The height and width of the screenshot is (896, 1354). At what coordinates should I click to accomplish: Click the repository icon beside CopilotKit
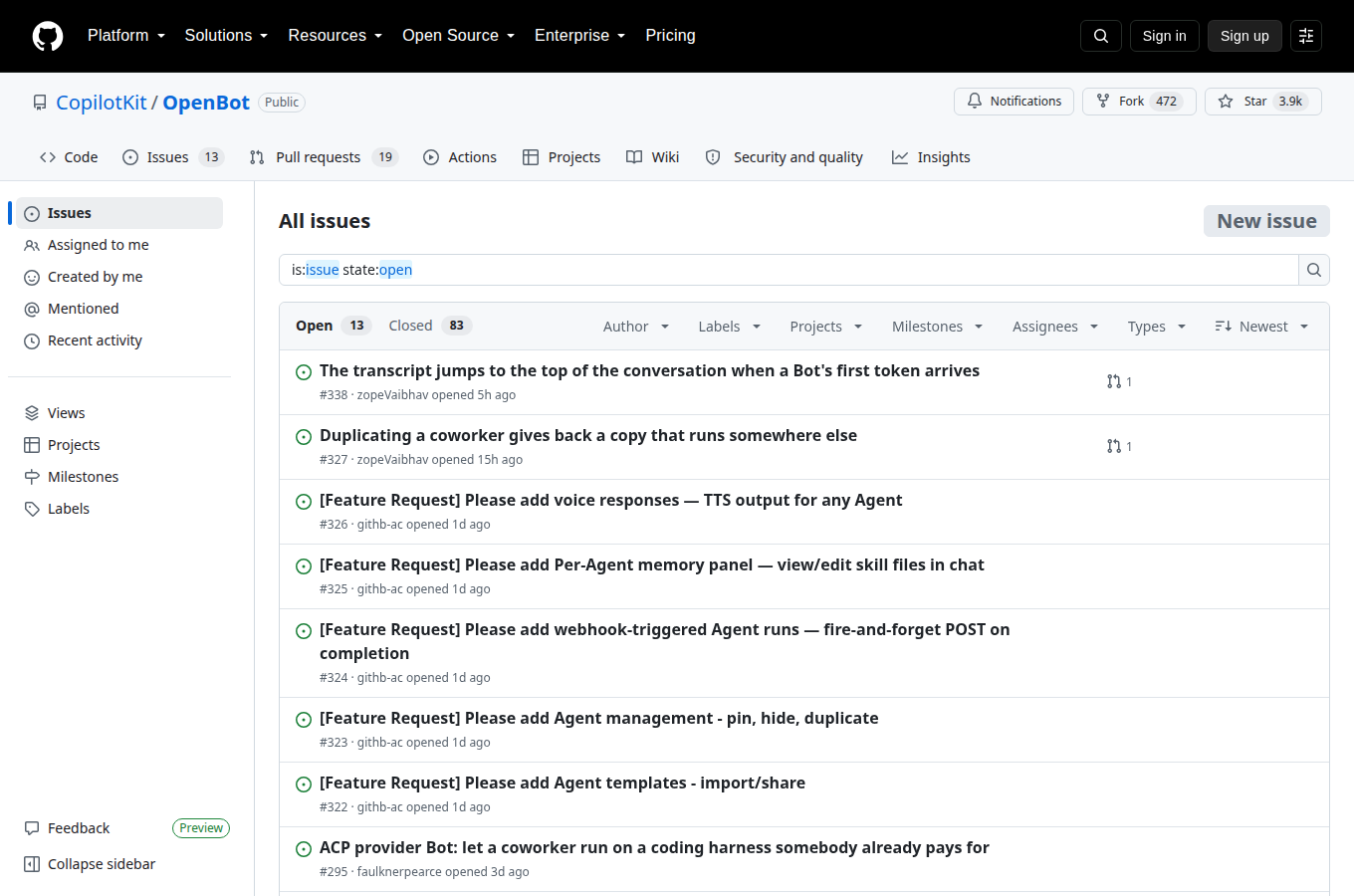(x=40, y=103)
